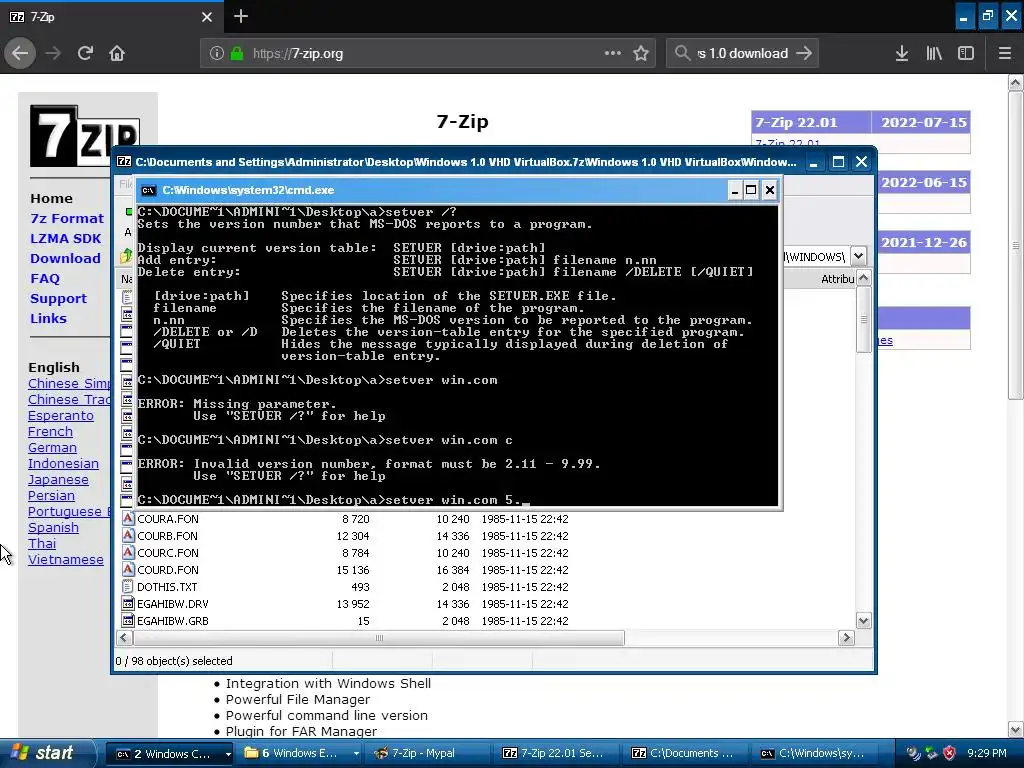Select the 7-Zip browser tab
The width and height of the screenshot is (1024, 768).
112,16
